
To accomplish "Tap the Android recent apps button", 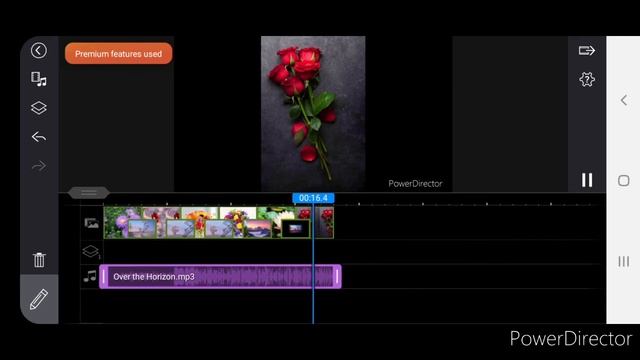I will pyautogui.click(x=623, y=261).
